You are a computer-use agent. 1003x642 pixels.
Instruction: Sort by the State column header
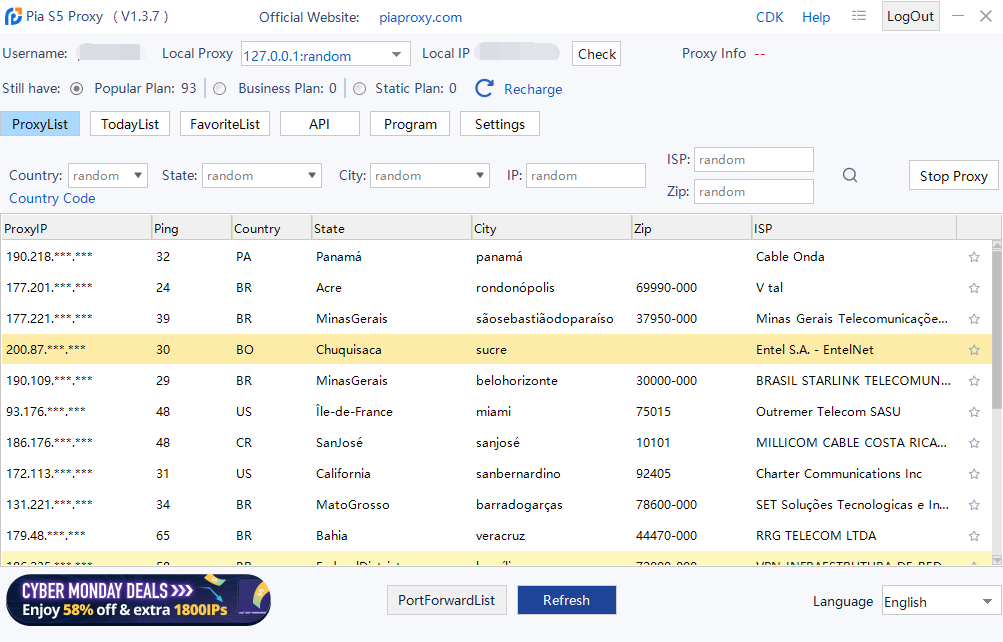(391, 228)
